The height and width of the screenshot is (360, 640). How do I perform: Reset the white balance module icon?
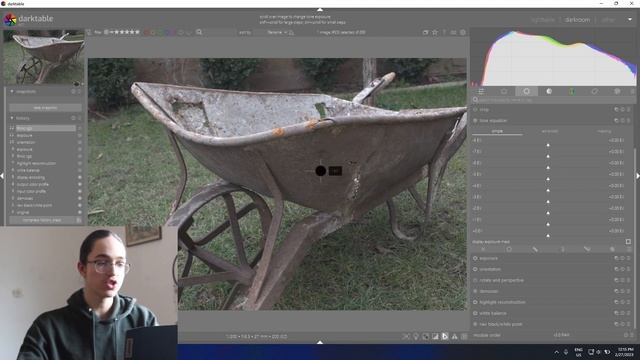622,313
